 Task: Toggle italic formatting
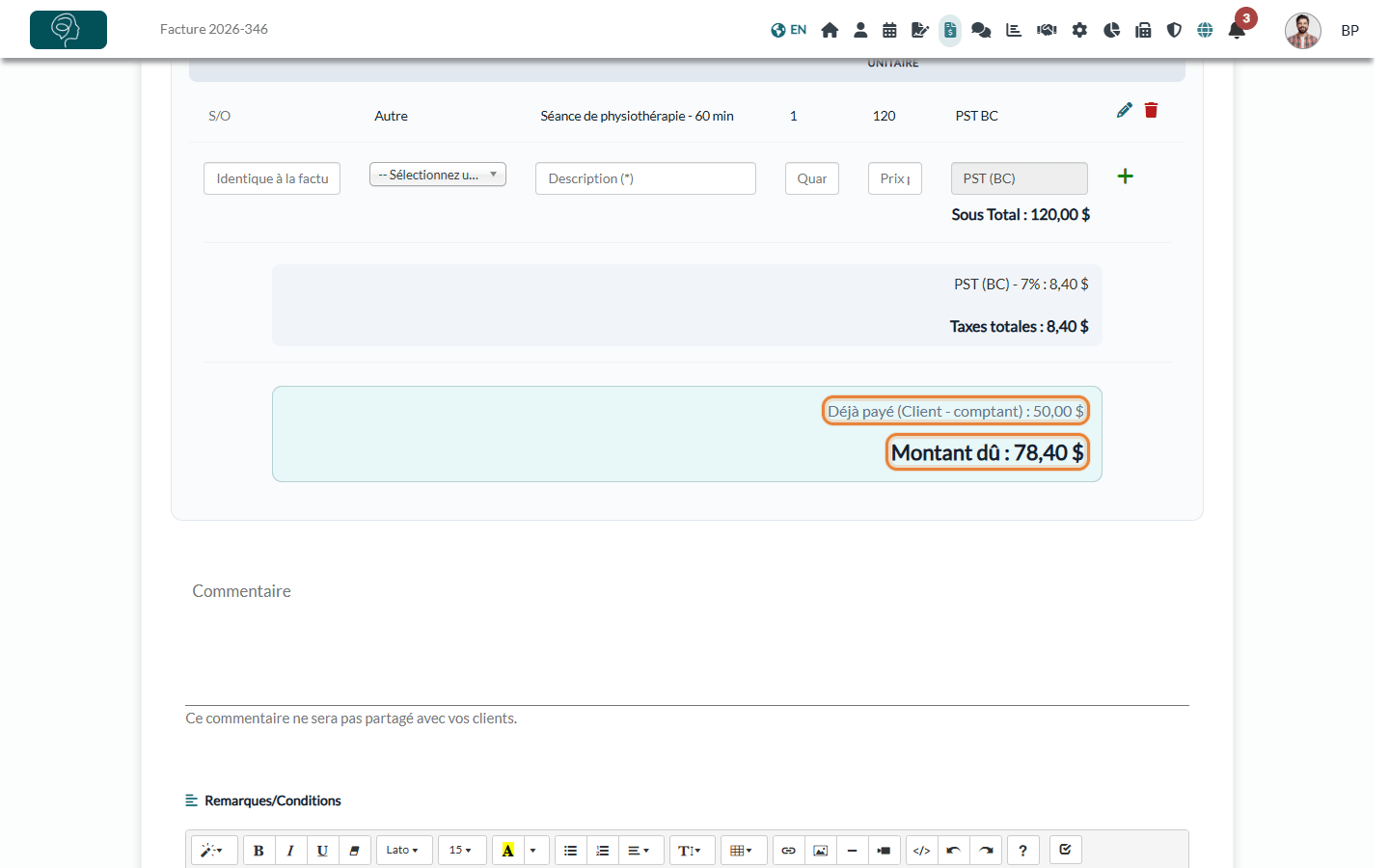click(x=290, y=850)
